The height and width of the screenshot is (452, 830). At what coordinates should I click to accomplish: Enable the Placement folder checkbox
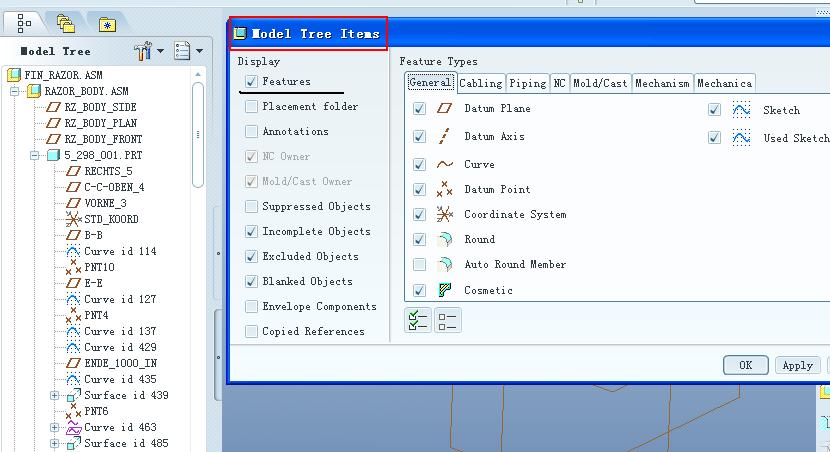[x=251, y=106]
